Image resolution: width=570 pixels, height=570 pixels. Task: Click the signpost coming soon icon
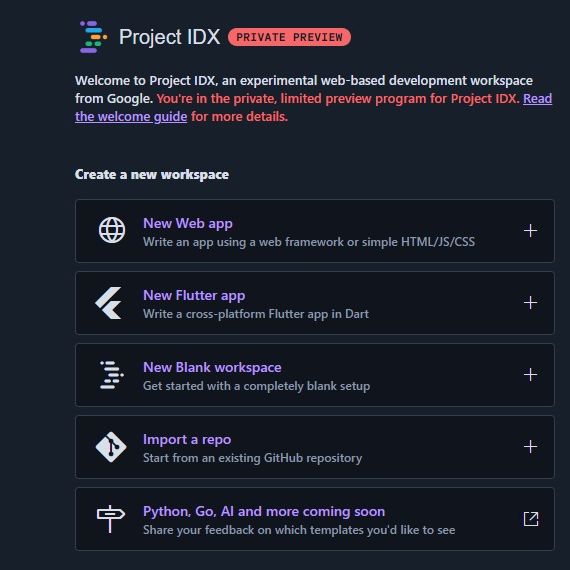(111, 519)
